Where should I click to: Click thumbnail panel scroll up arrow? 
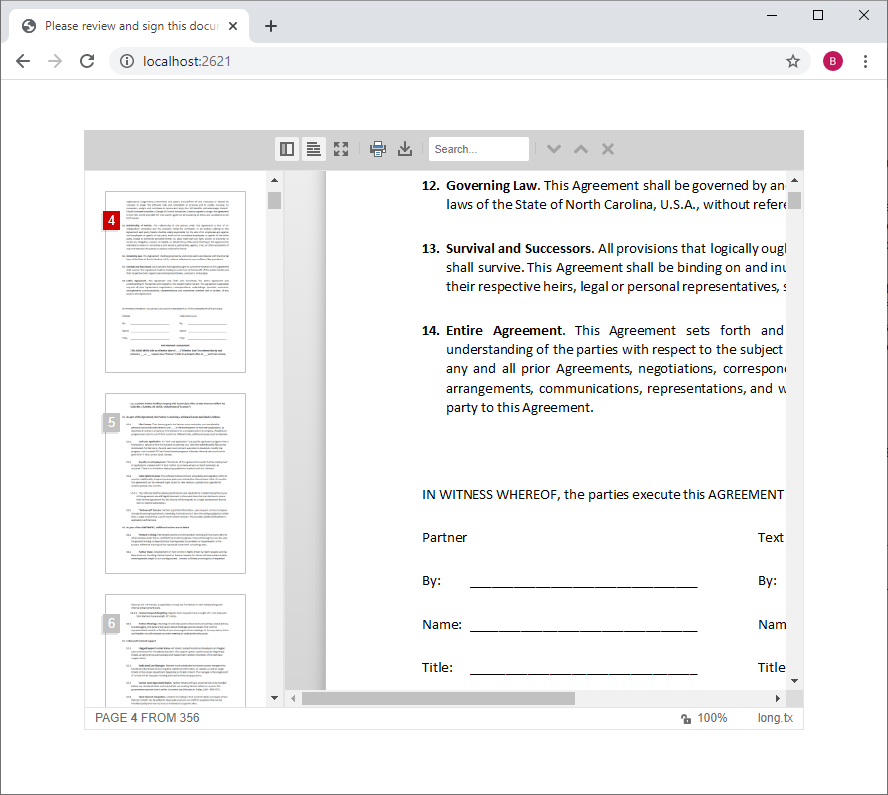[x=275, y=180]
